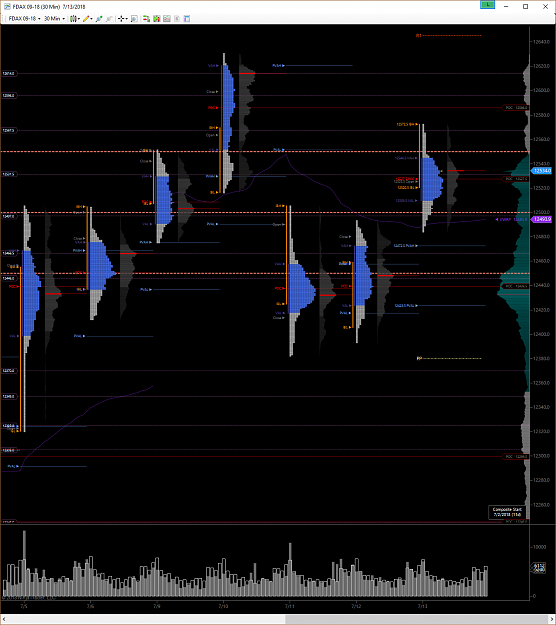Screen dimensions: 556x625
Task: Click the 7/11 date label on time axis
Action: [290, 606]
